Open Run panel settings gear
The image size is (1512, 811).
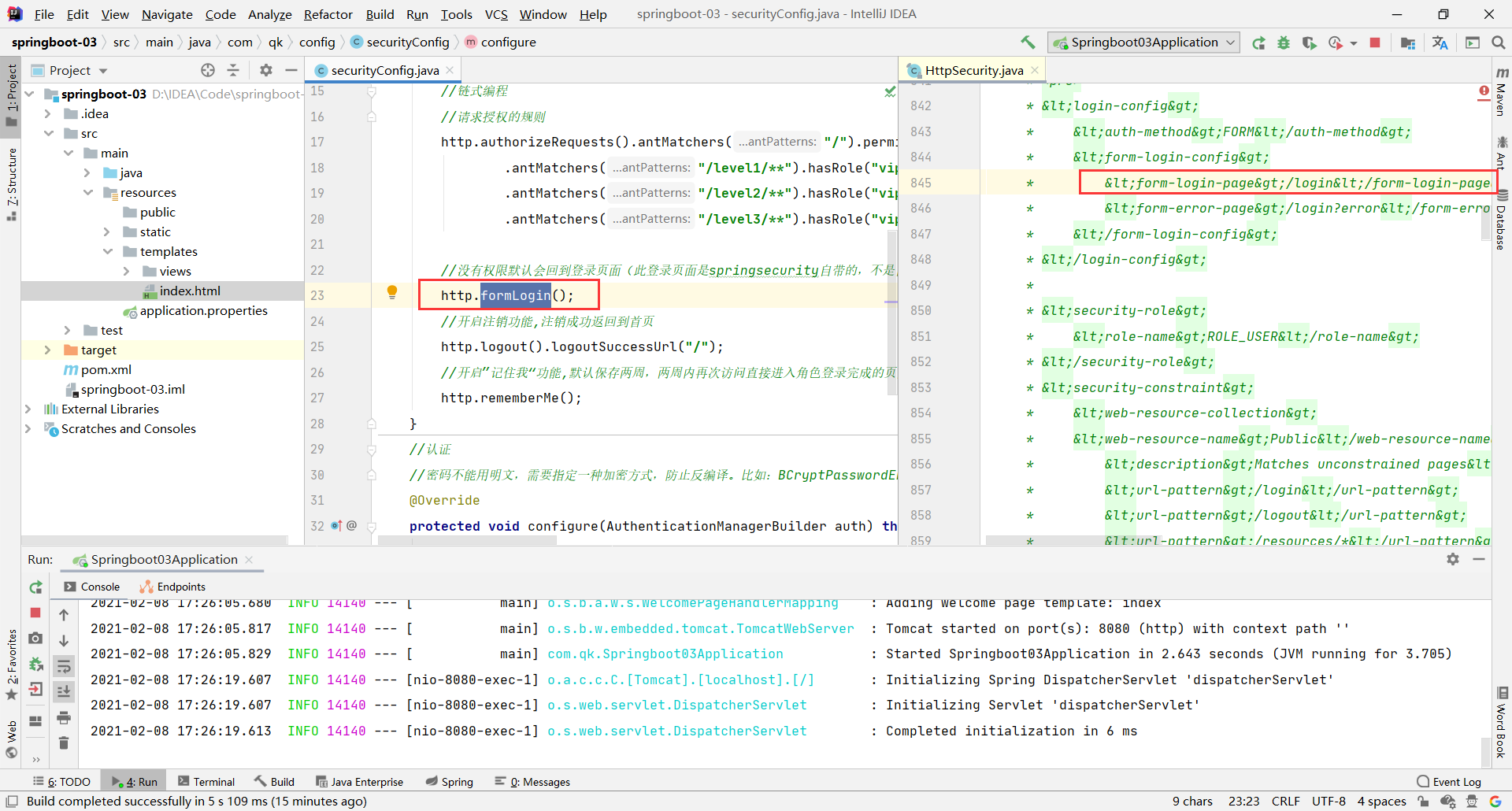[1453, 559]
